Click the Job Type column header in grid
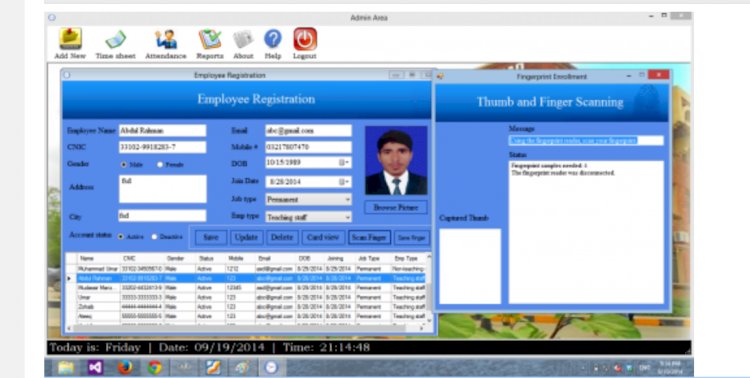This screenshot has height=378, width=750. tap(373, 258)
